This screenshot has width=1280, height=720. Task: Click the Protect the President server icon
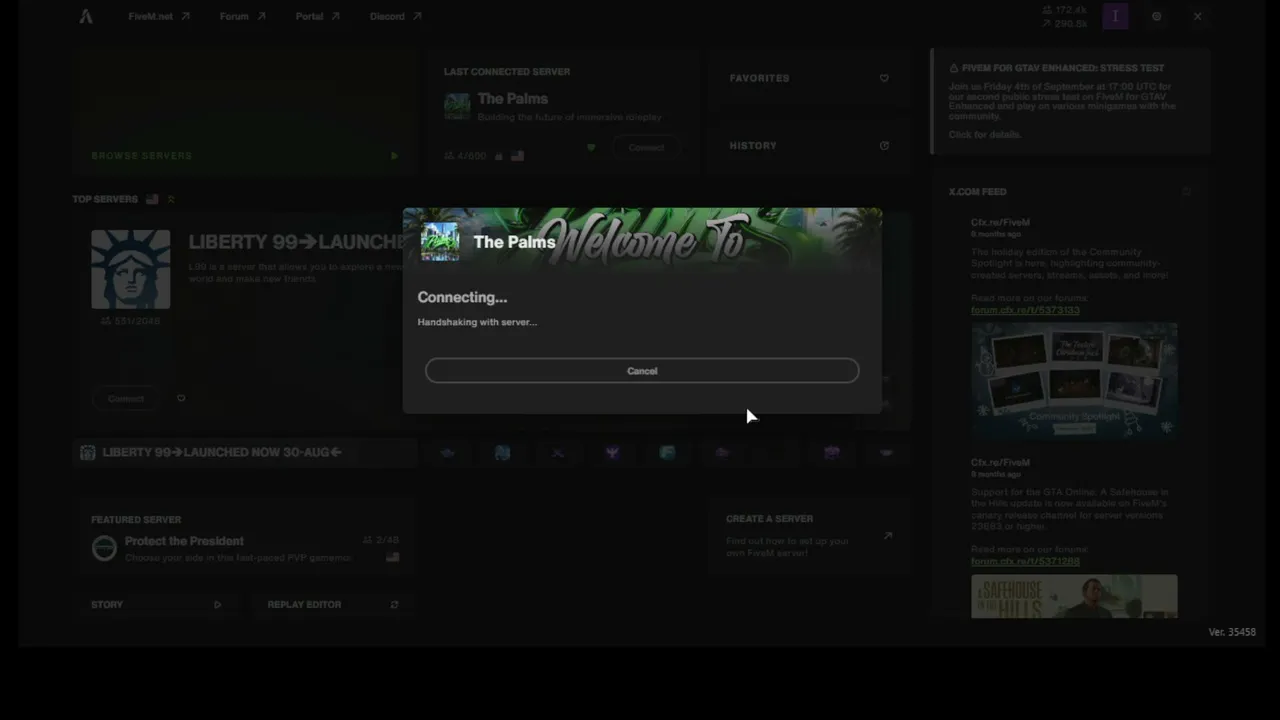coord(104,548)
